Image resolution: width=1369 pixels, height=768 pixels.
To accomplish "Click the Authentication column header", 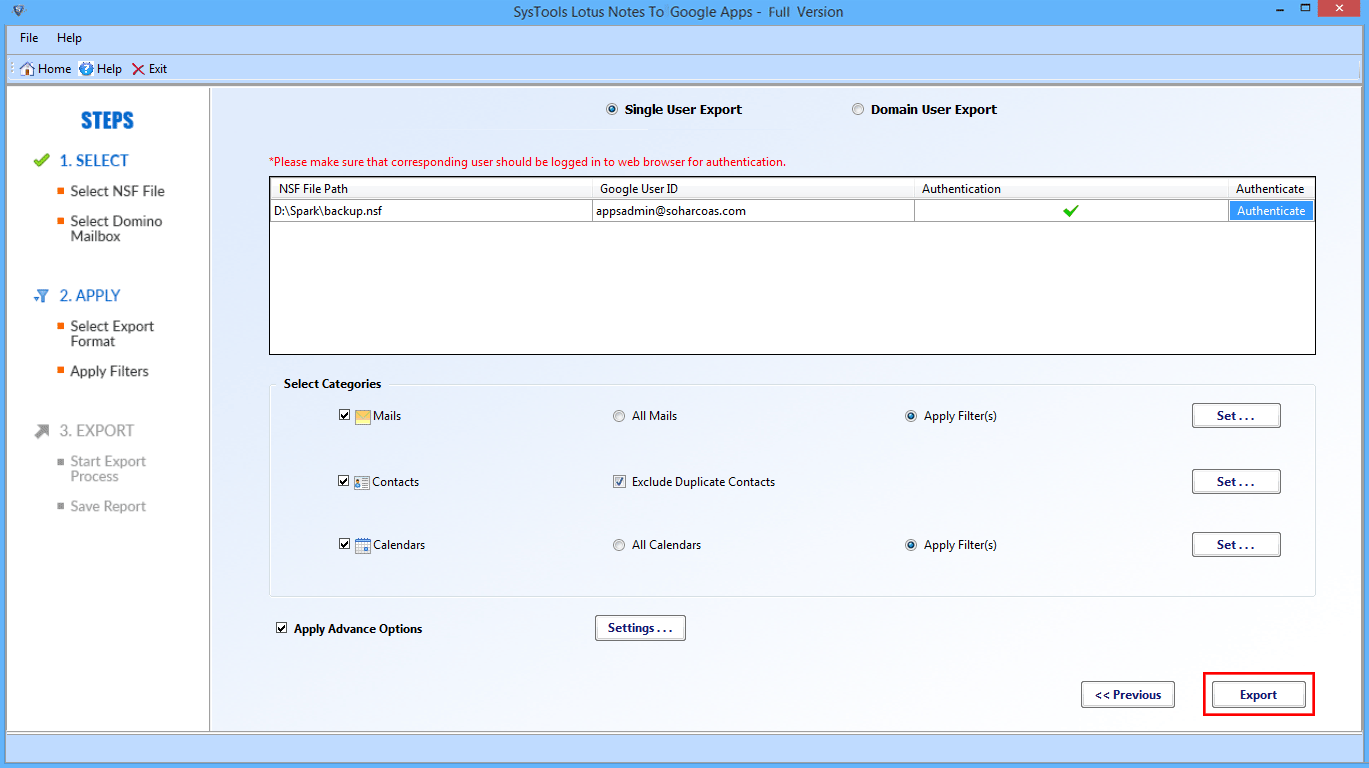I will [1071, 189].
